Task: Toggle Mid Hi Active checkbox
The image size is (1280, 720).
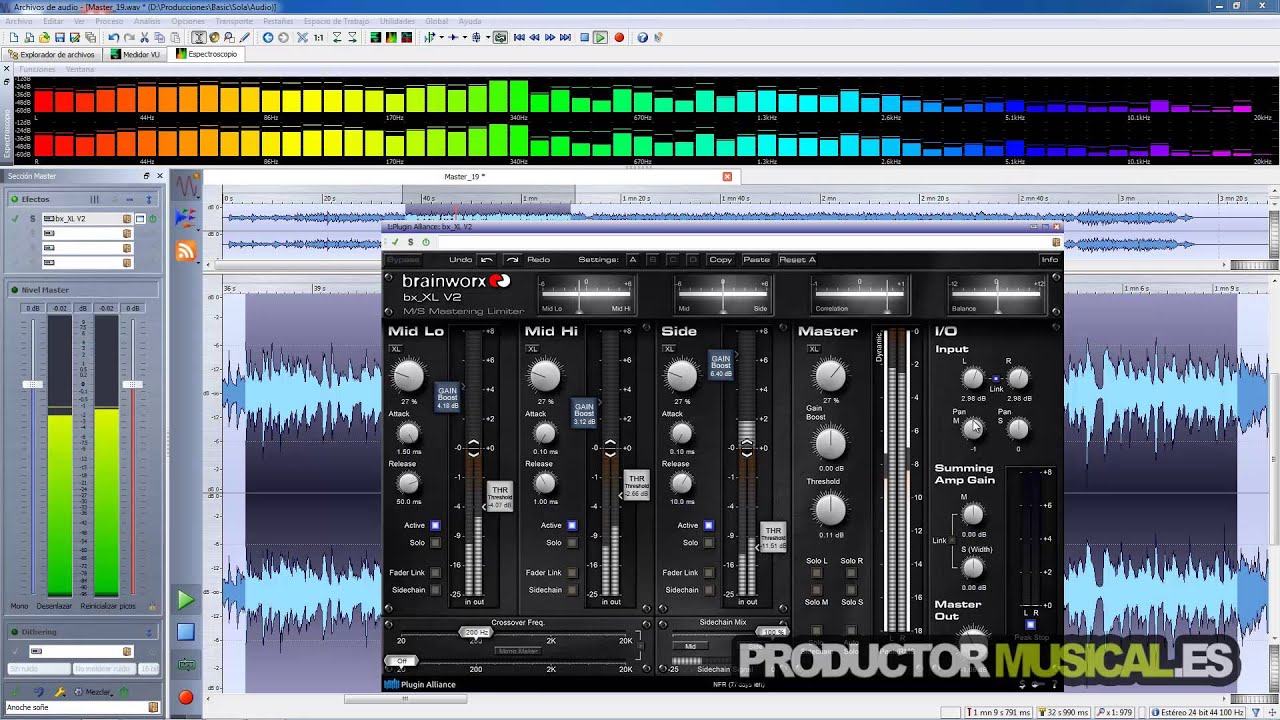Action: pos(572,525)
